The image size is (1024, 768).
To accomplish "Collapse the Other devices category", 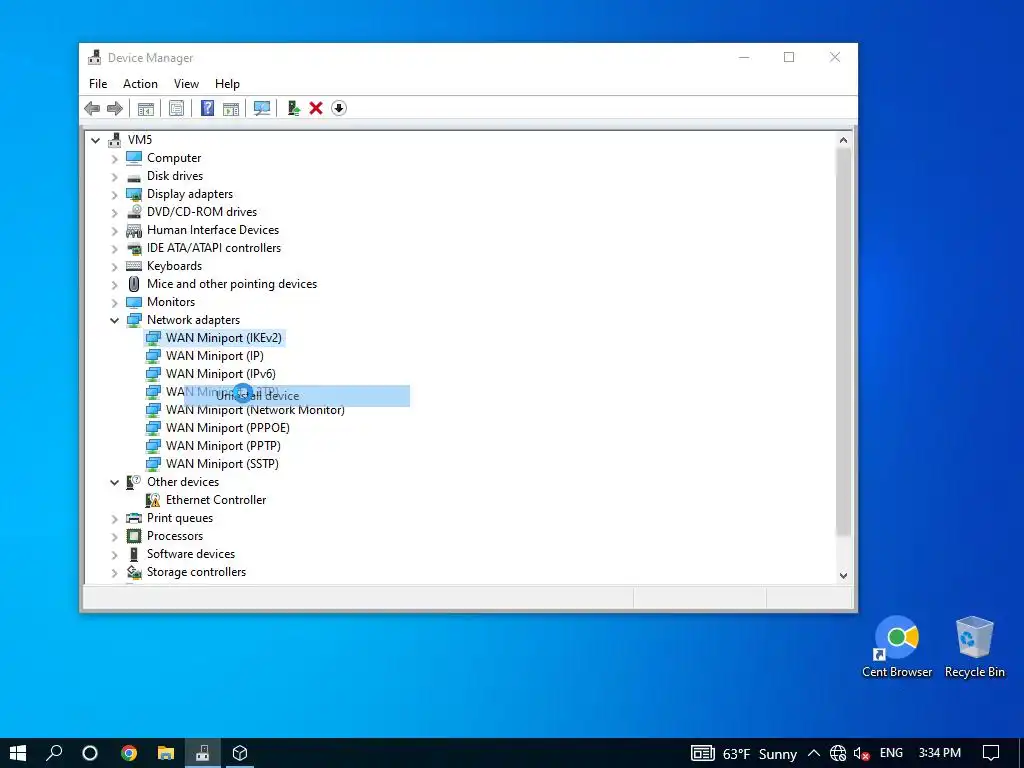I will coord(114,482).
